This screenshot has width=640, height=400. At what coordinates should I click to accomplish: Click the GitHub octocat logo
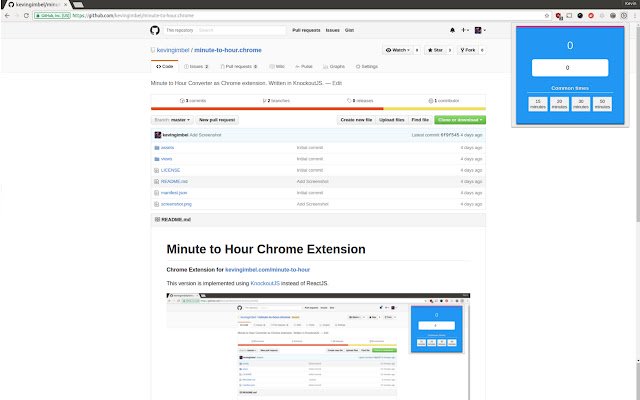pyautogui.click(x=155, y=30)
